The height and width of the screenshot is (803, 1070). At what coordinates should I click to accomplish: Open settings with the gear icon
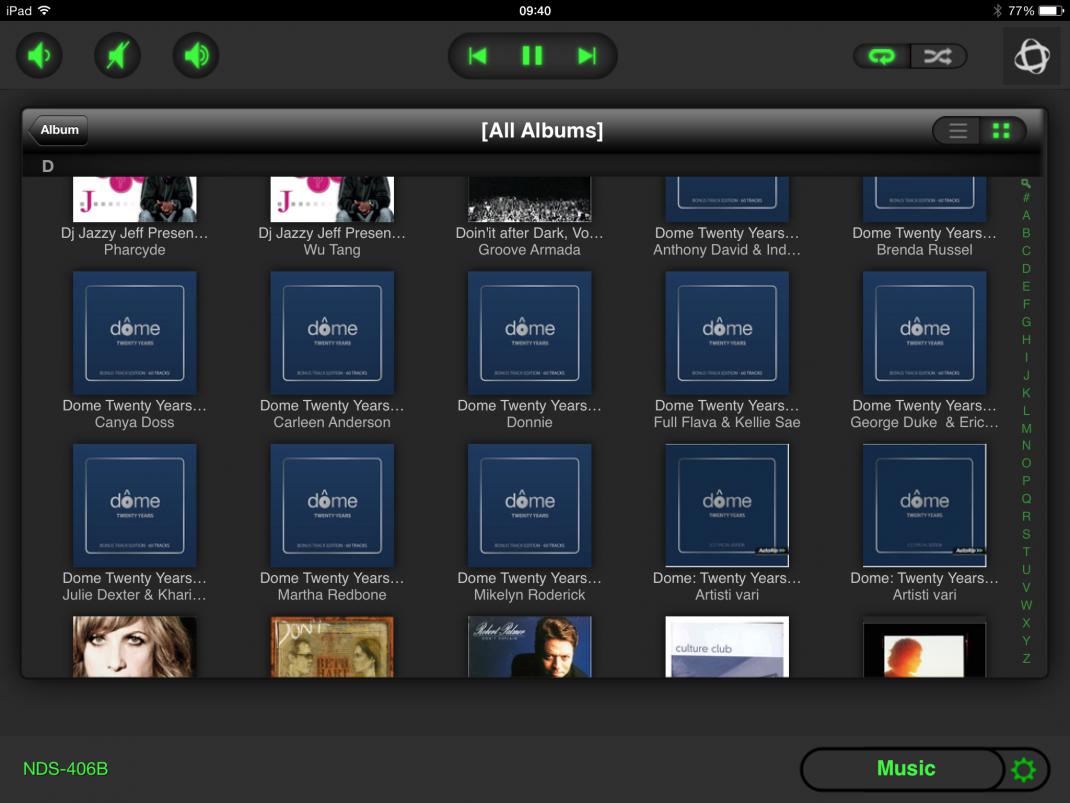coord(1024,769)
